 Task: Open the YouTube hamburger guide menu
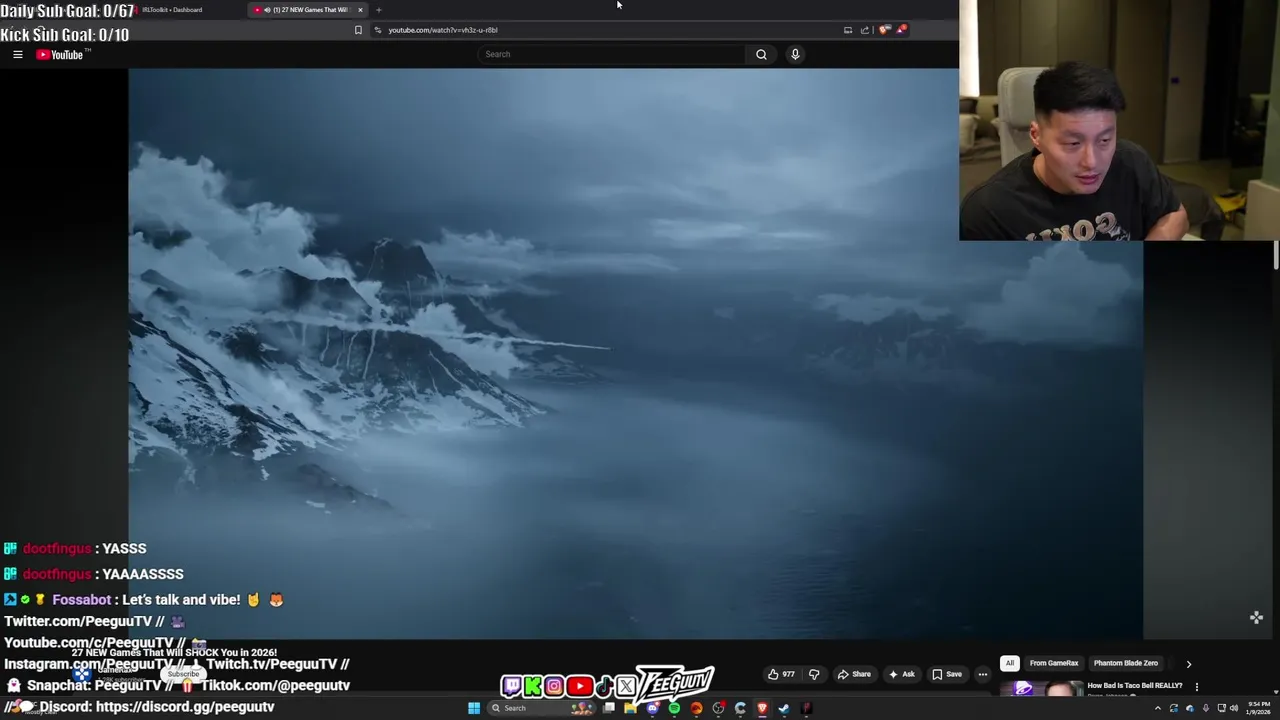pos(17,54)
